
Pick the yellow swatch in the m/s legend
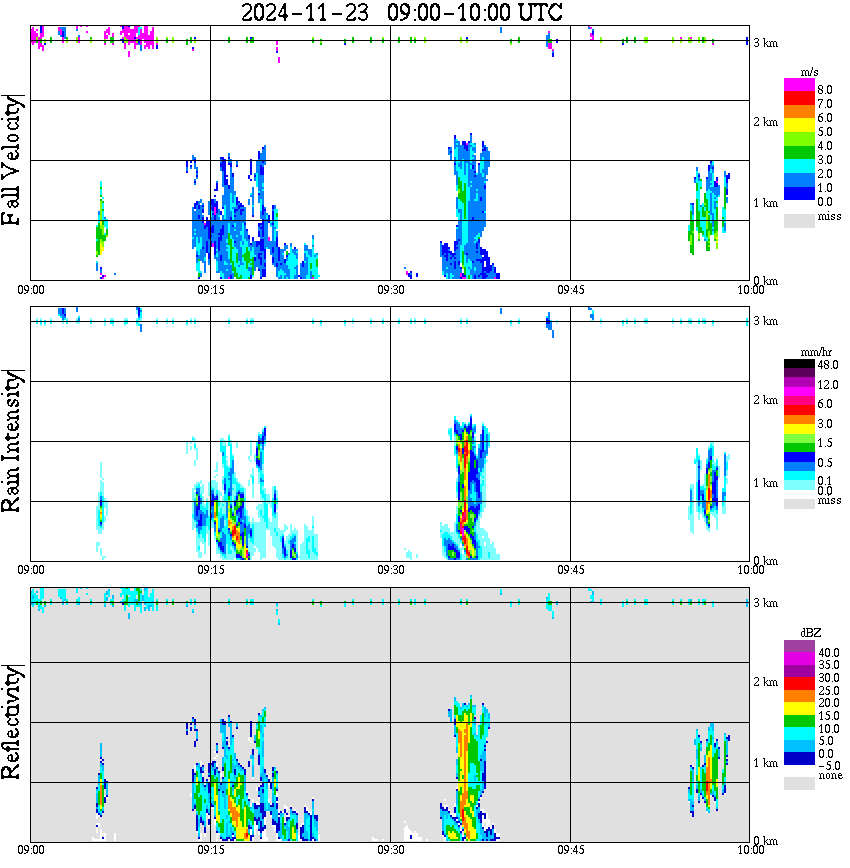click(799, 126)
